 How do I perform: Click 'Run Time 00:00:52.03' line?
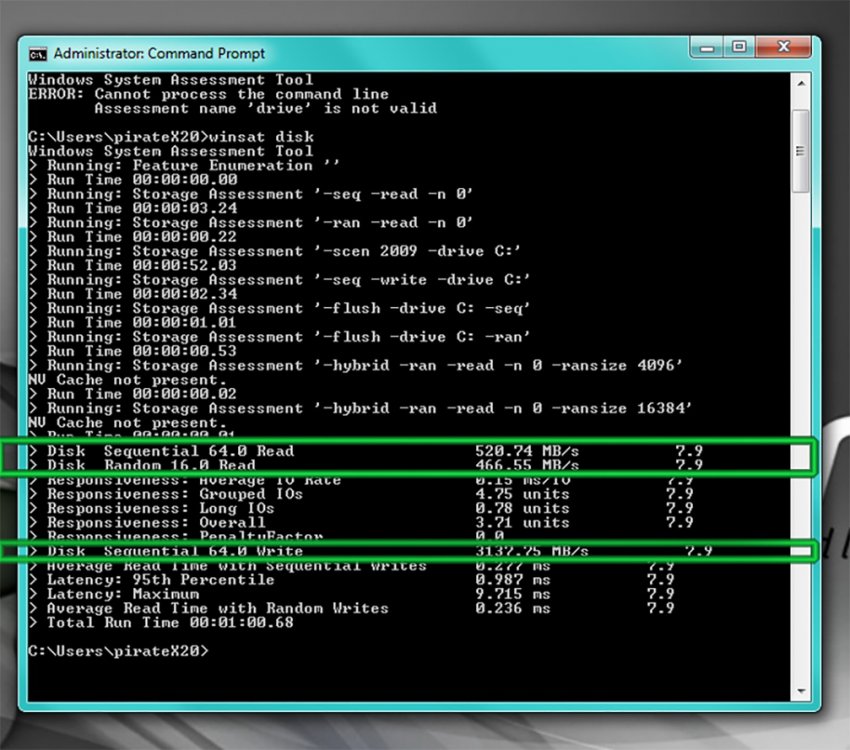[x=133, y=265]
